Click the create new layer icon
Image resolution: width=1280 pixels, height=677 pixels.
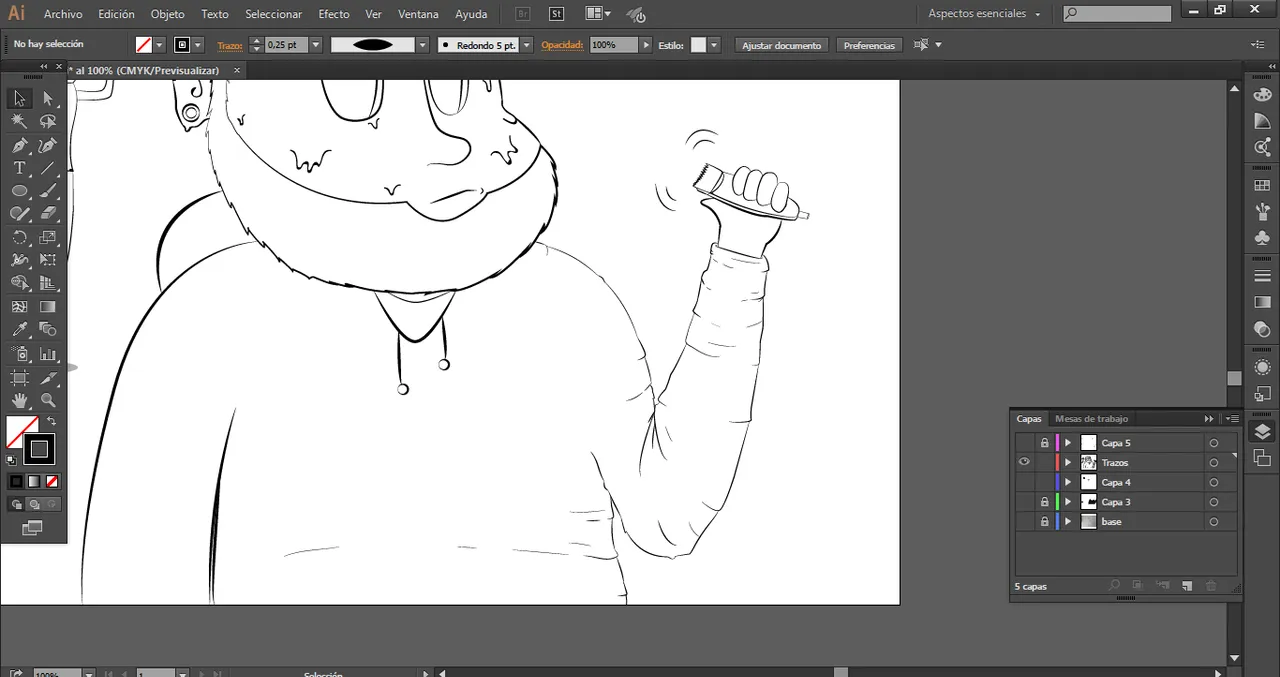[x=1187, y=586]
